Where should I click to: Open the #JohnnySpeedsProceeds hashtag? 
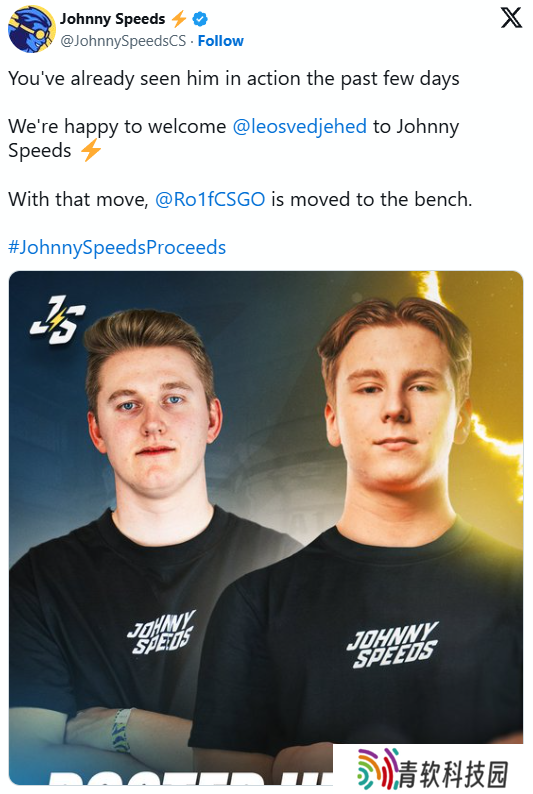click(117, 248)
